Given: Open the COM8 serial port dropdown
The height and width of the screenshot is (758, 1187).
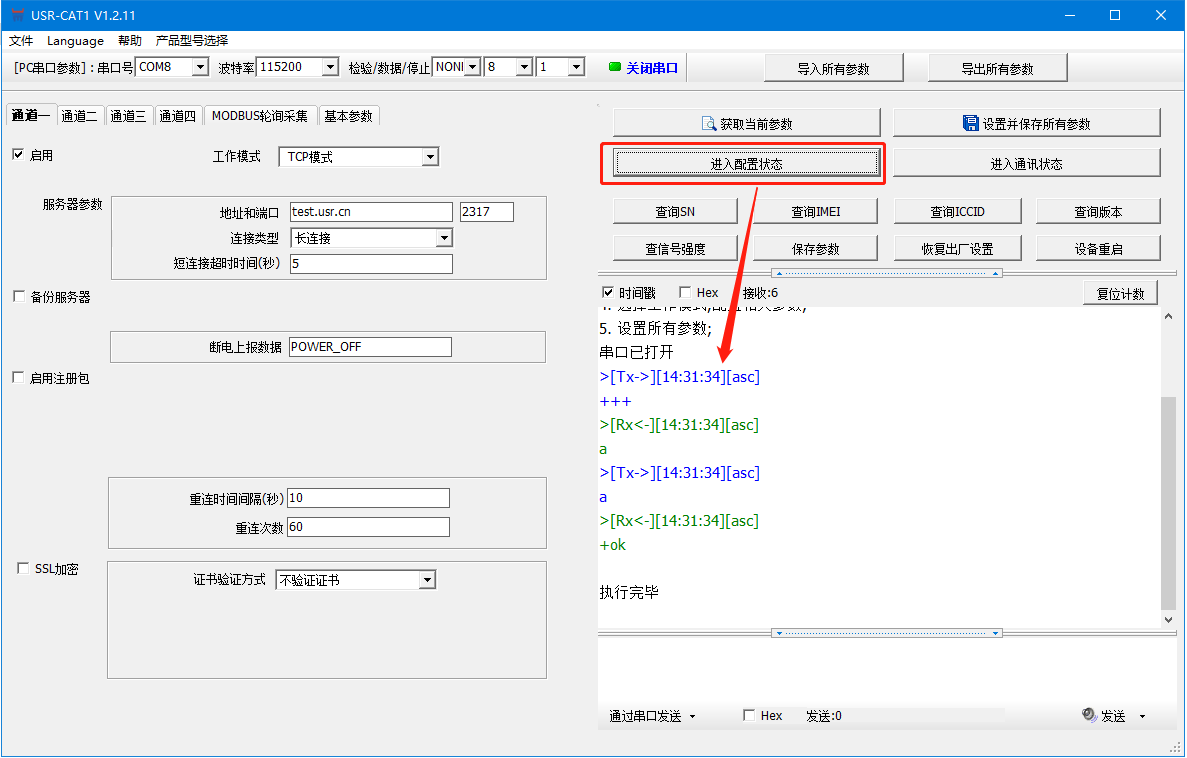Looking at the screenshot, I should (200, 67).
